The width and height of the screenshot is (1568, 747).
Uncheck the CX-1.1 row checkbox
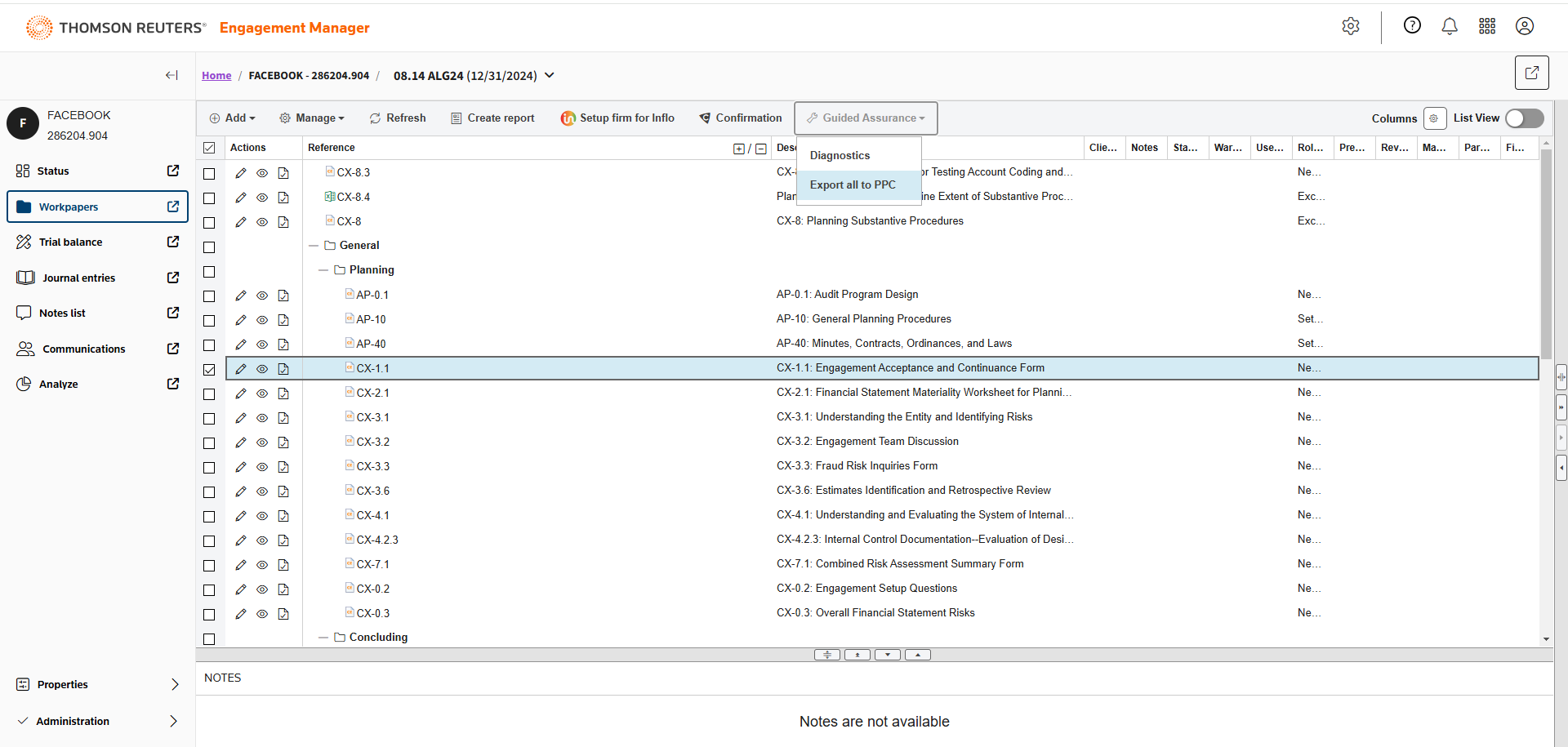209,370
